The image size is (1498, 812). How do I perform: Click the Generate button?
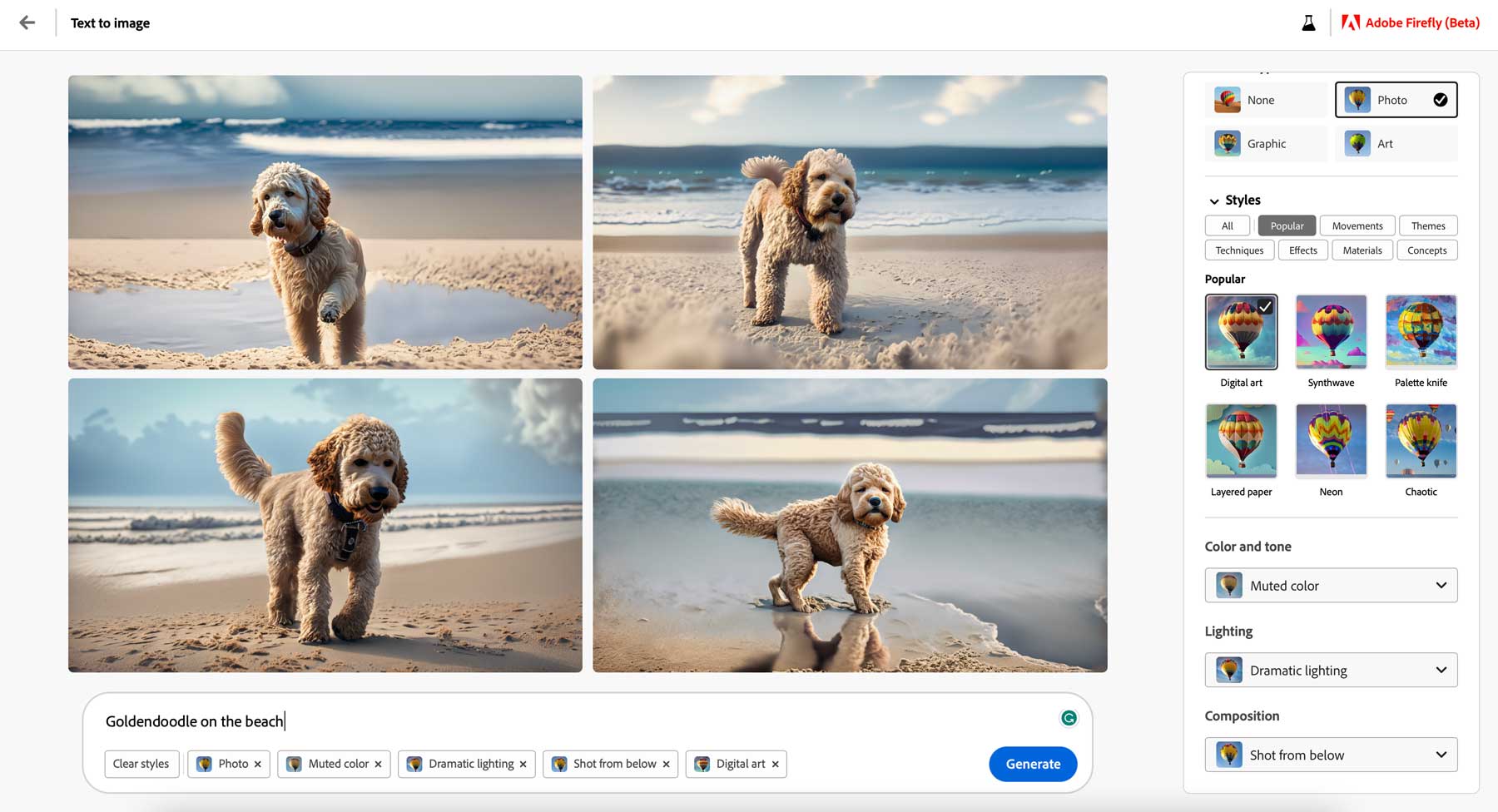(1032, 764)
